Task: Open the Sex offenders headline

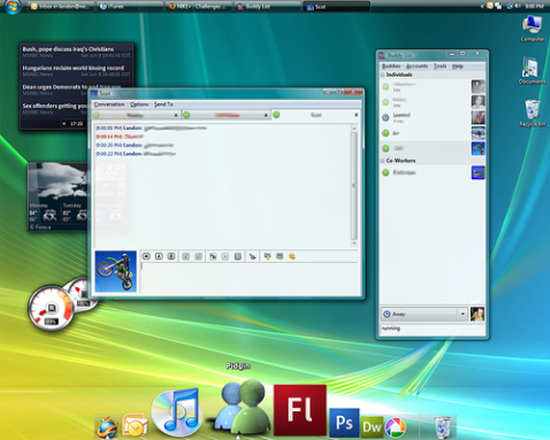Action: [x=55, y=106]
